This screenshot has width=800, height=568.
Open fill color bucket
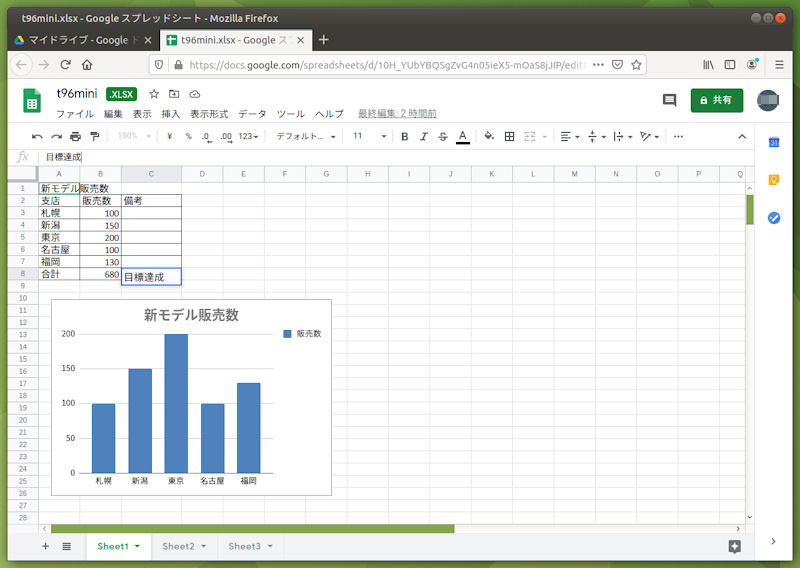pos(489,136)
